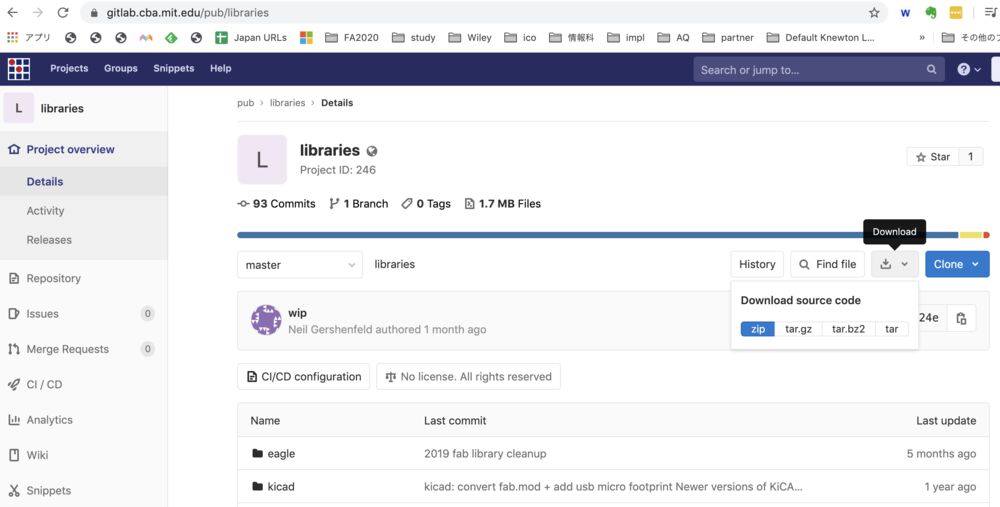1000x507 pixels.
Task: Toggle the Download dropdown button
Action: [895, 265]
